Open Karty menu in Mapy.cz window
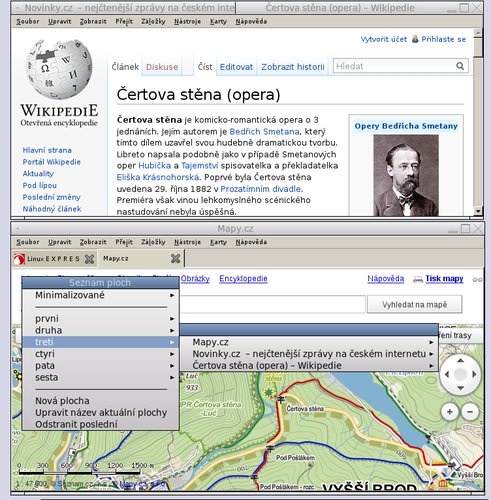 (x=218, y=242)
